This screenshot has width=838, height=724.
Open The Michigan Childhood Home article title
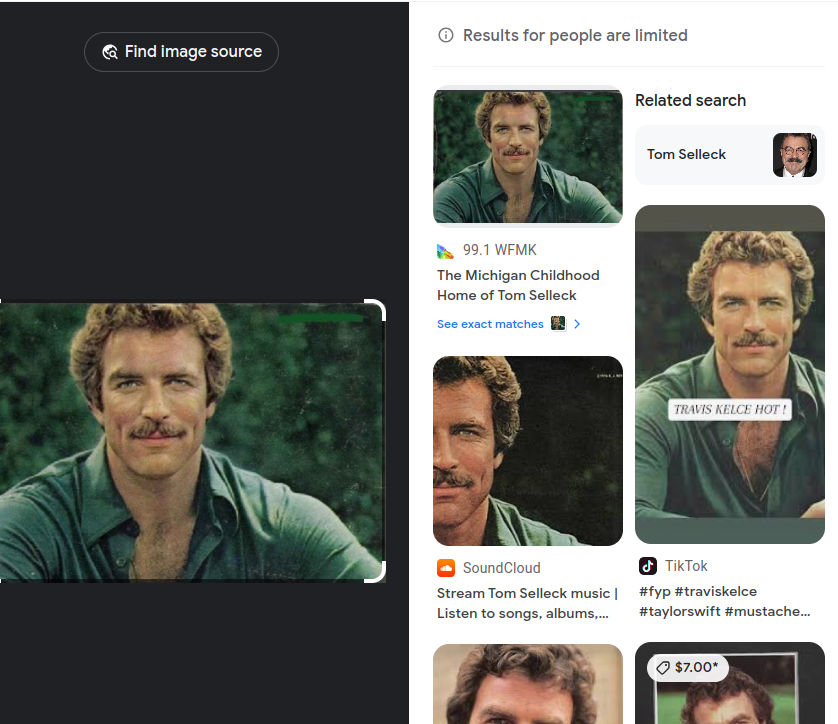coord(518,285)
